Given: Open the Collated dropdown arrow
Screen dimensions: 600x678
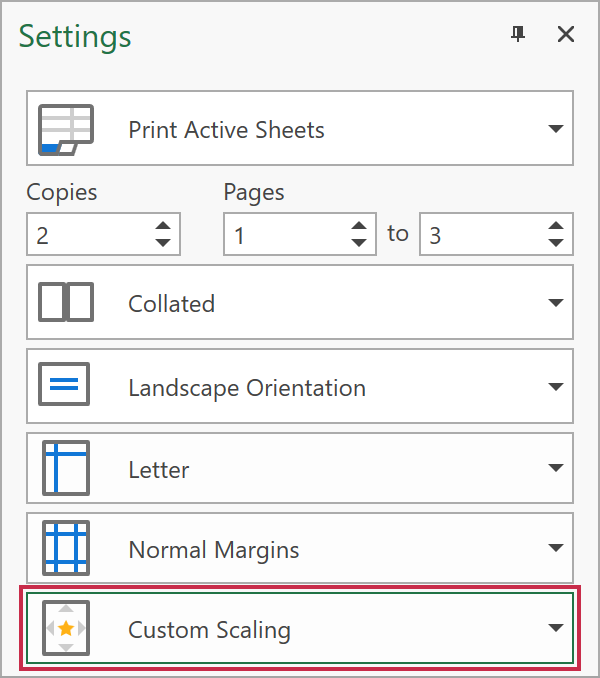Looking at the screenshot, I should click(x=555, y=304).
